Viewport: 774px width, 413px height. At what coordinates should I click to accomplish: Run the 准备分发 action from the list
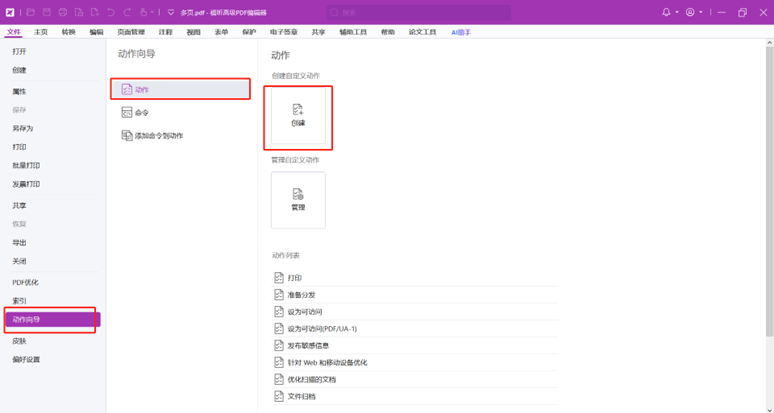(415, 295)
